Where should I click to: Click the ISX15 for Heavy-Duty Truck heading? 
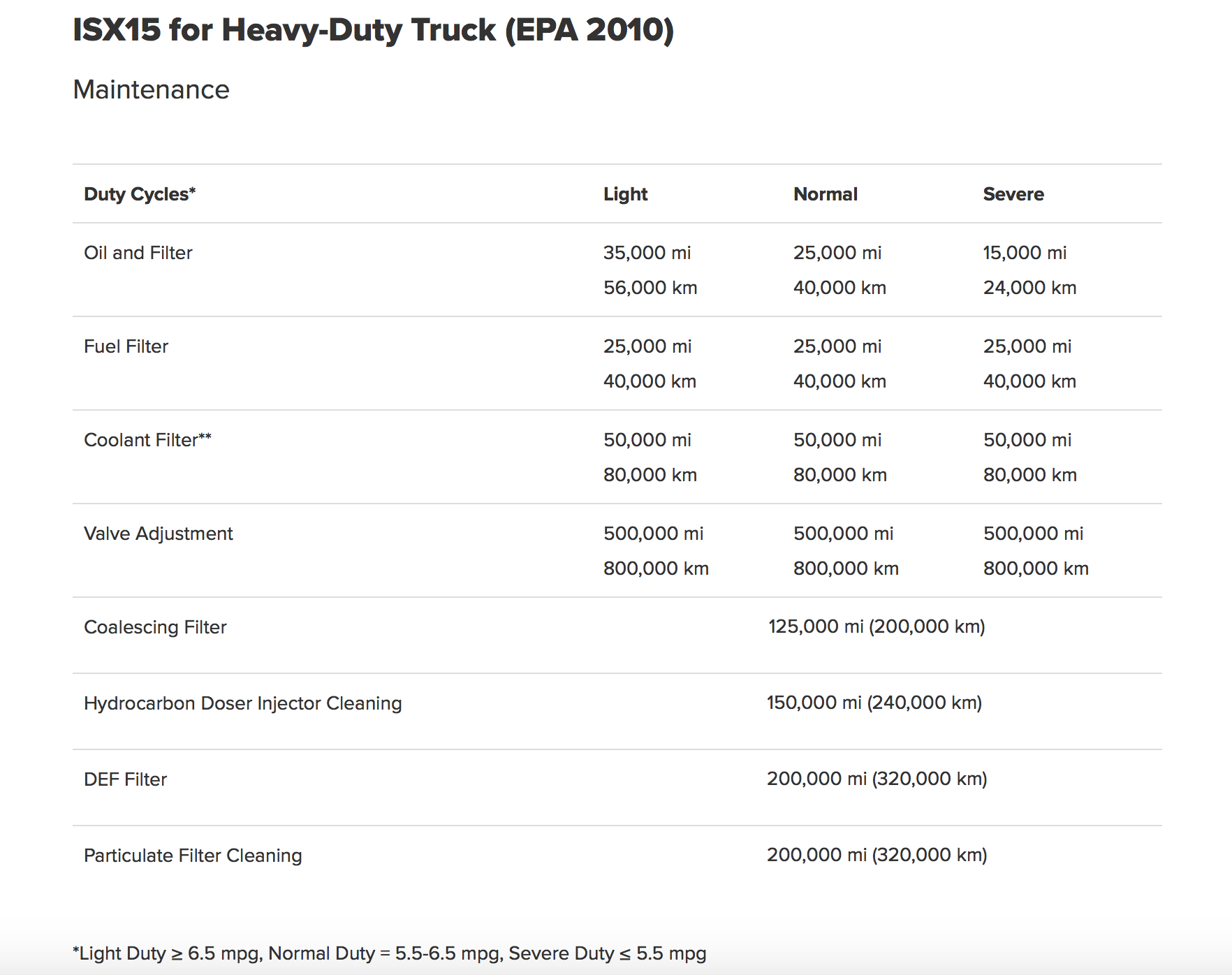tap(373, 31)
